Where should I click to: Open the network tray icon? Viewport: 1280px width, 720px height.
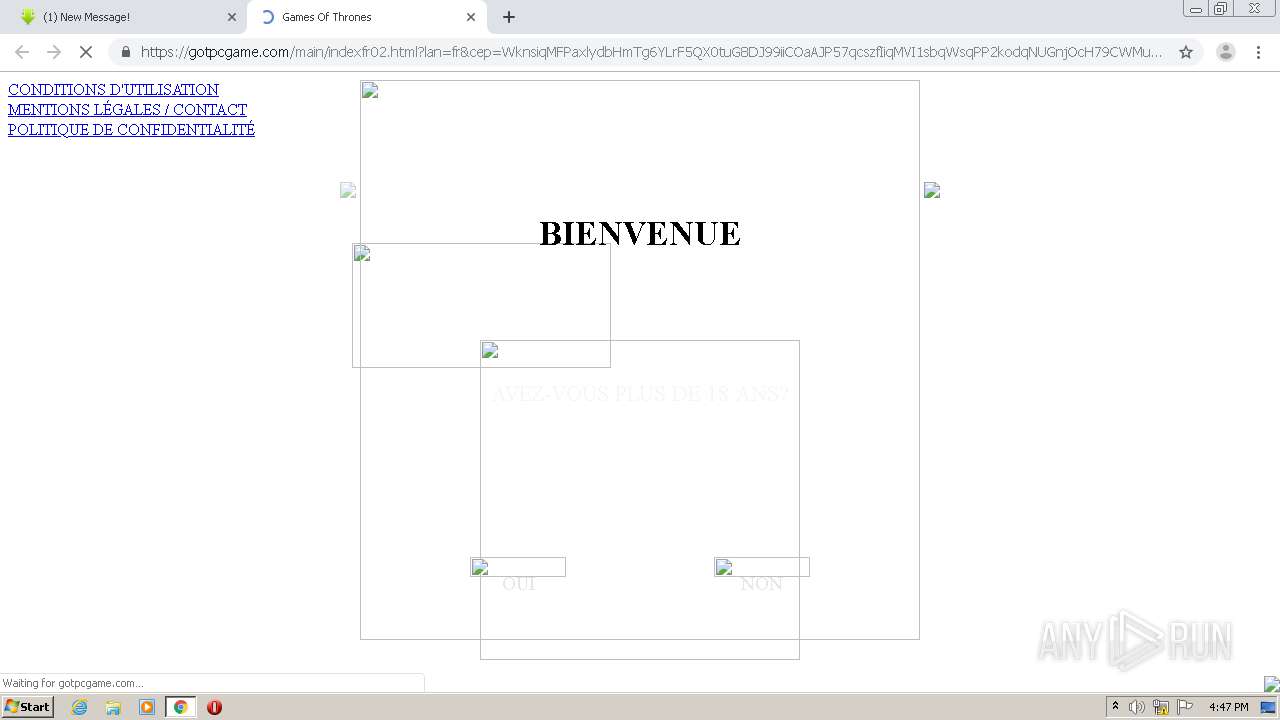[1161, 707]
